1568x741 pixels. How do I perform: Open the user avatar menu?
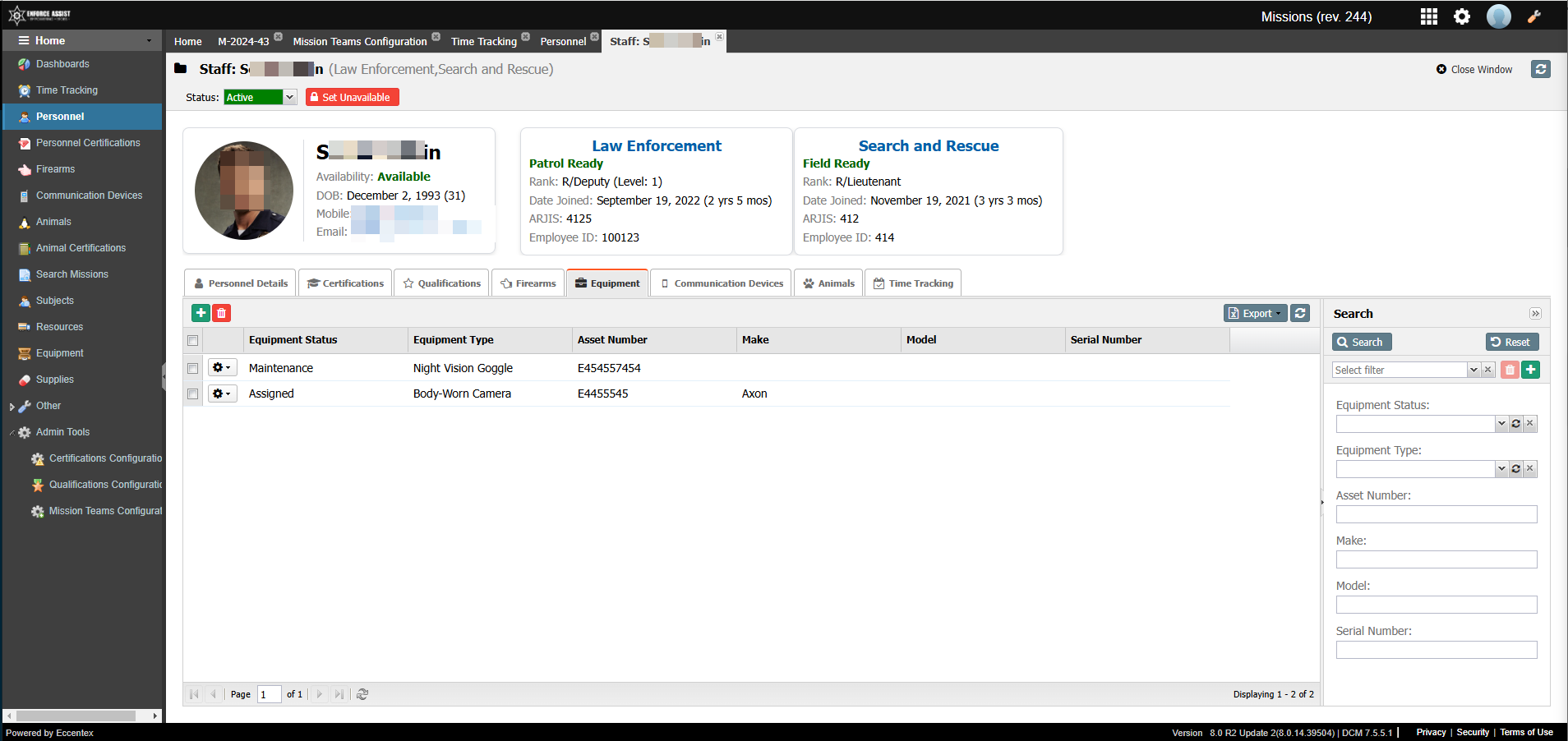(1499, 16)
